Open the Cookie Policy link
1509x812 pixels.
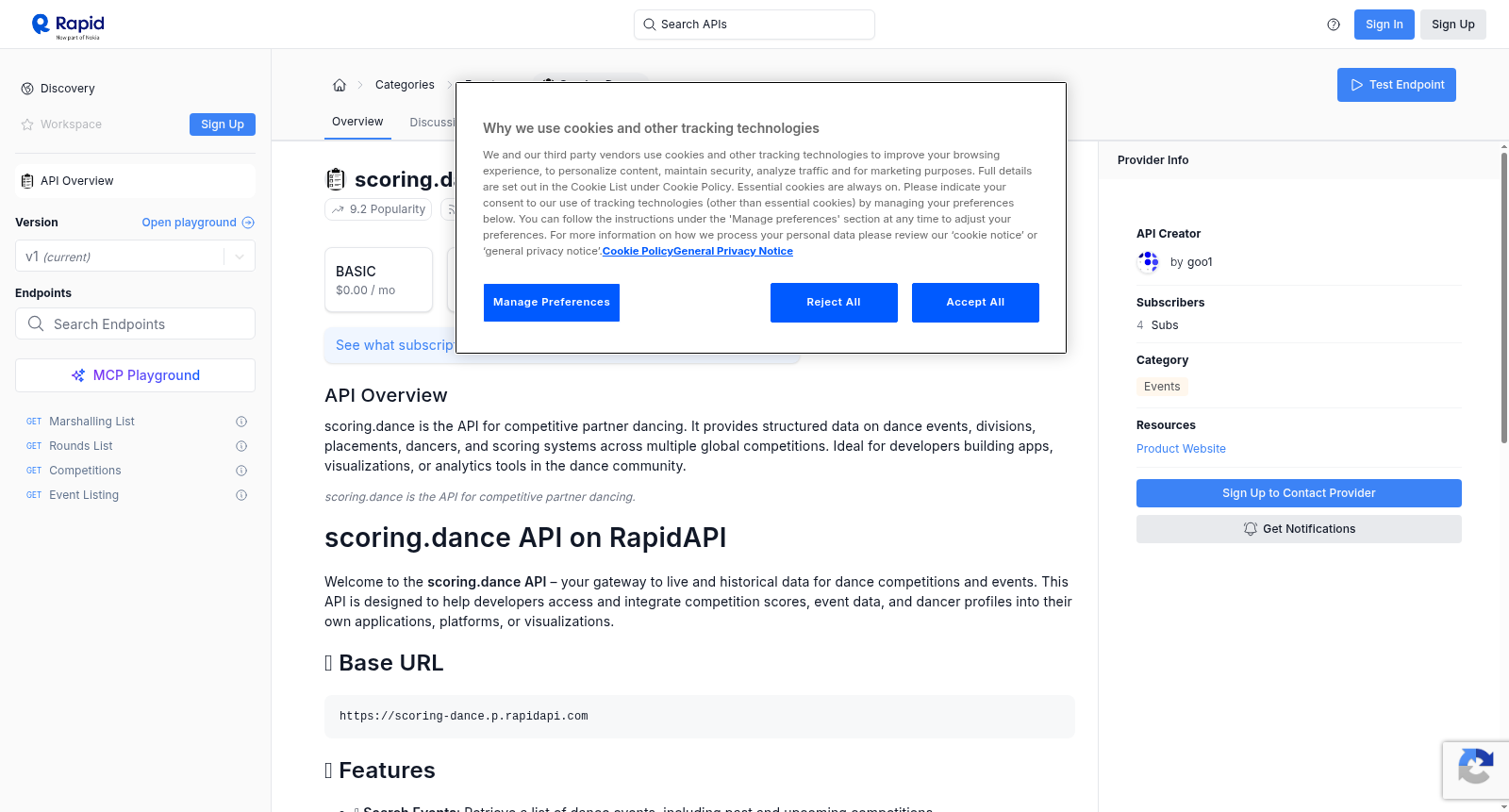tap(638, 251)
